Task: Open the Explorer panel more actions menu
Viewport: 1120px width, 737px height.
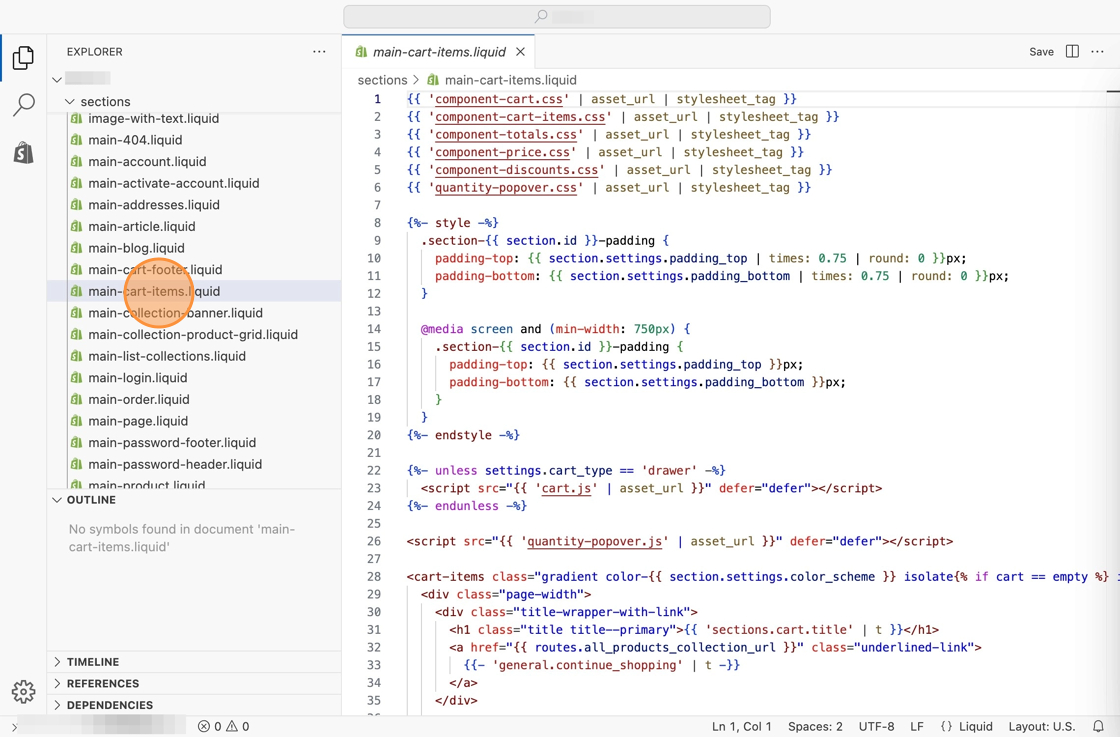Action: click(x=319, y=52)
